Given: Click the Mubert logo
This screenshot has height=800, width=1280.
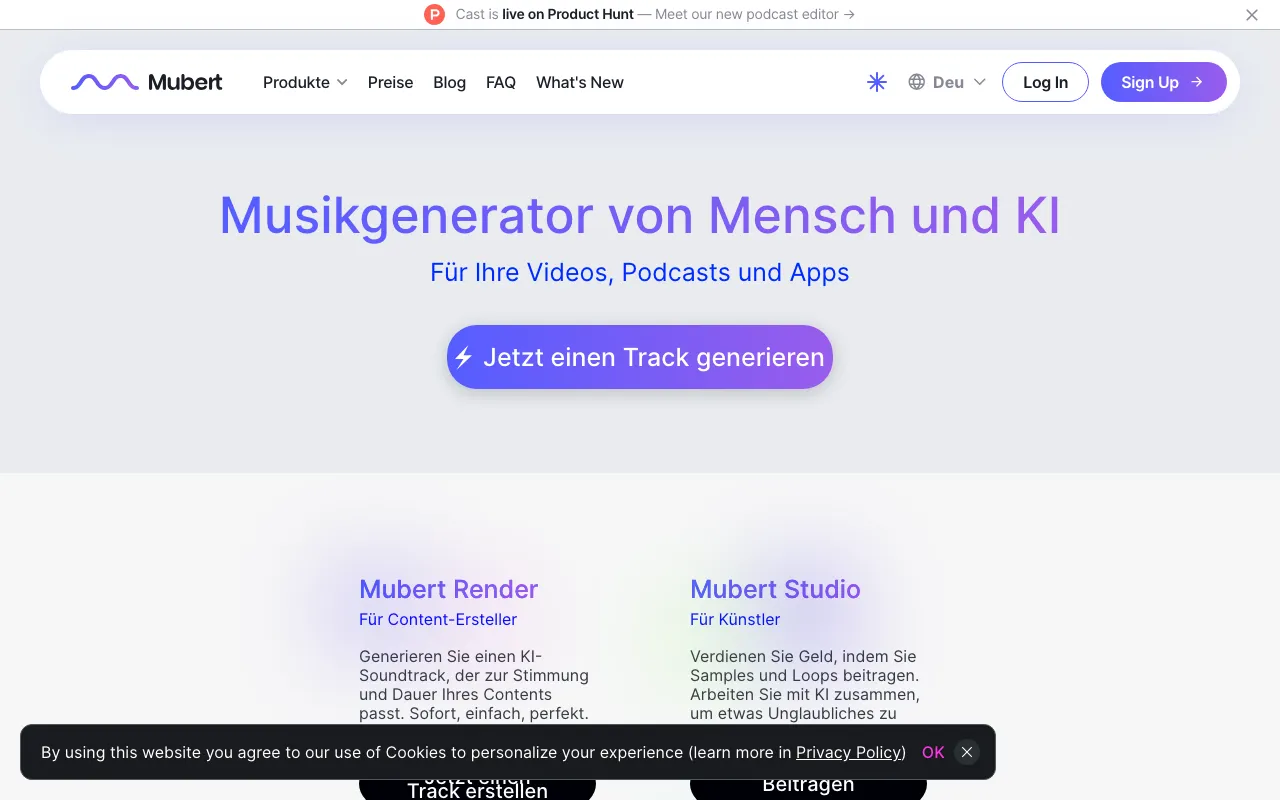Looking at the screenshot, I should coord(147,82).
